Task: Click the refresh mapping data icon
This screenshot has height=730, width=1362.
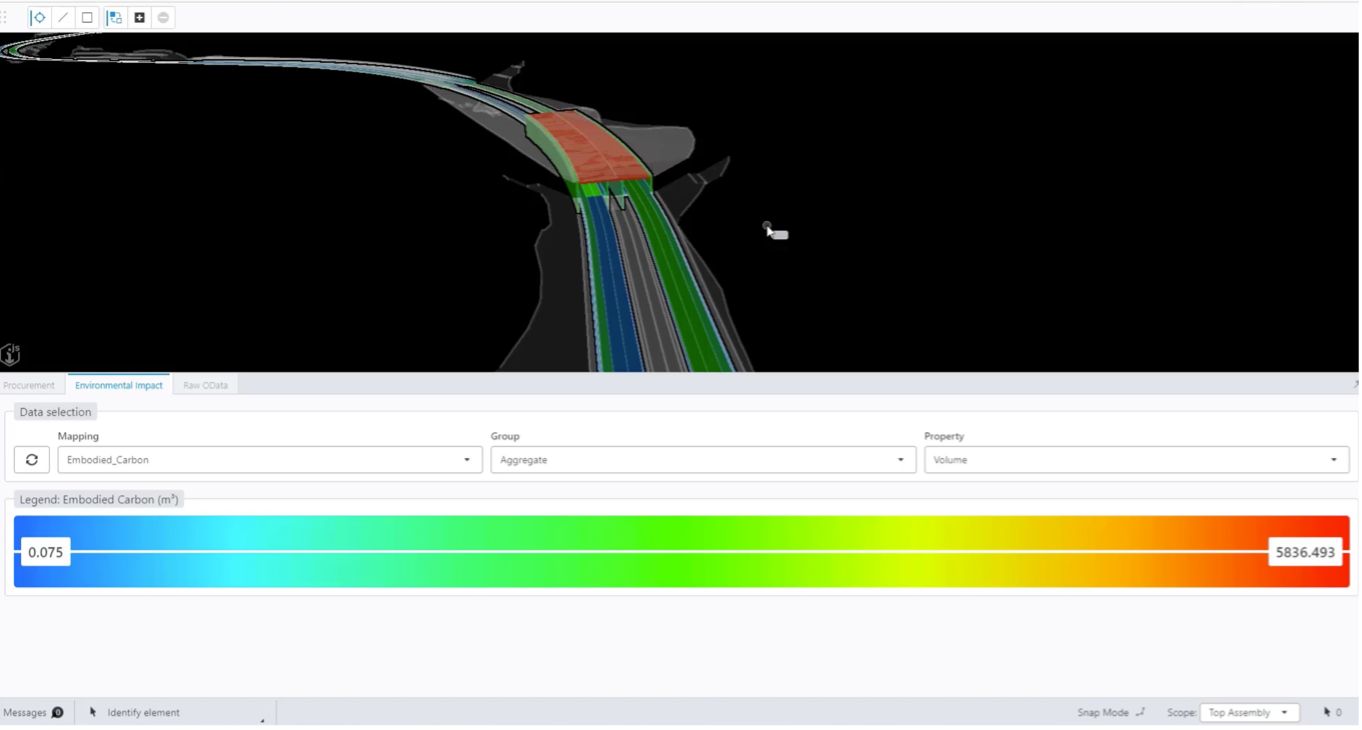Action: [31, 459]
